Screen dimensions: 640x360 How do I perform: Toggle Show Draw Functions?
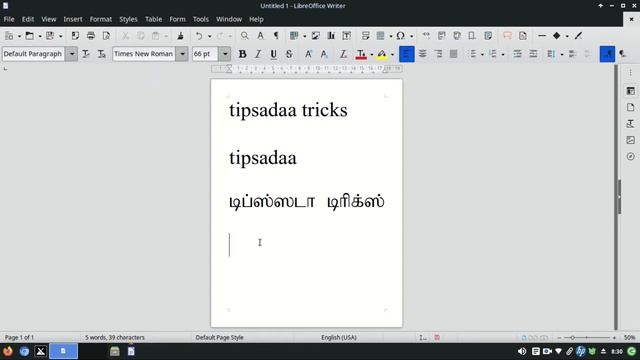click(x=578, y=36)
